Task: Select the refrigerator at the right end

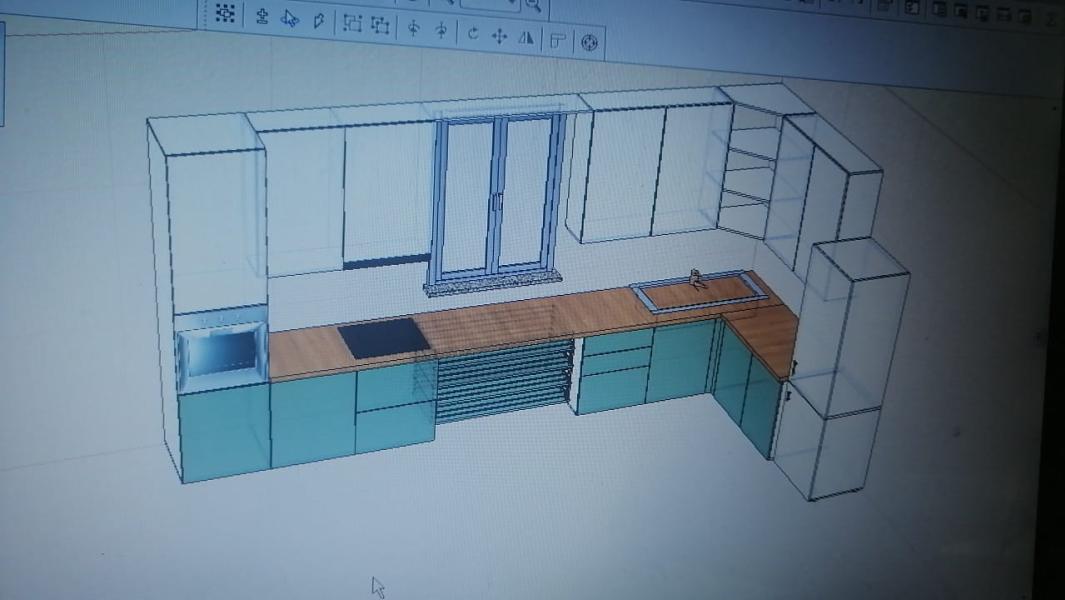Action: coord(842,368)
